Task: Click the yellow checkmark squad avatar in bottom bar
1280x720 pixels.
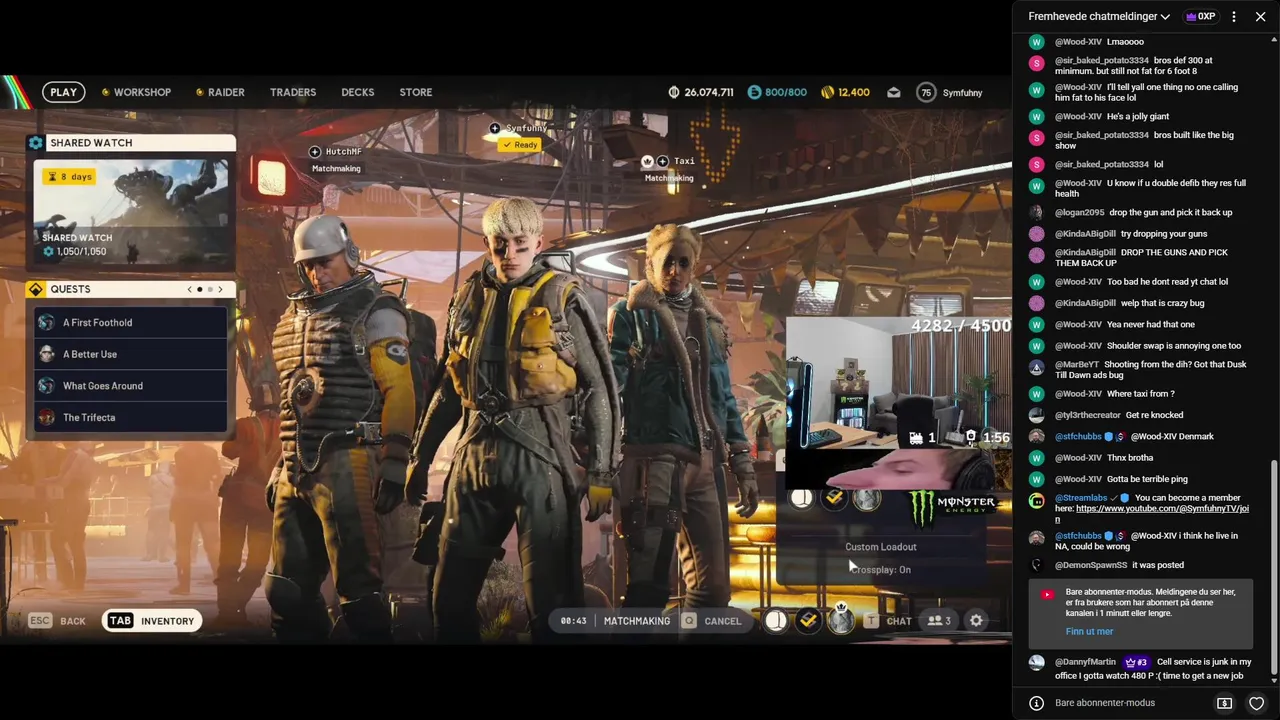Action: click(x=809, y=621)
